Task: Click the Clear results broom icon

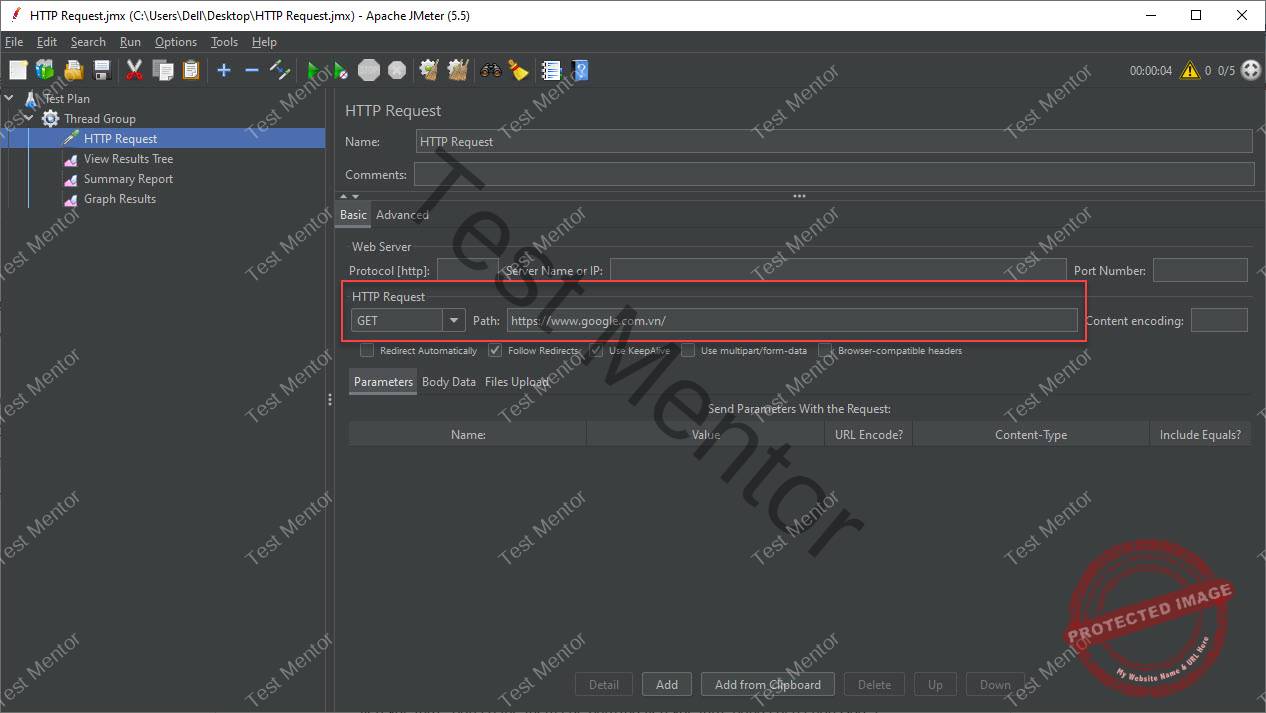Action: (518, 70)
